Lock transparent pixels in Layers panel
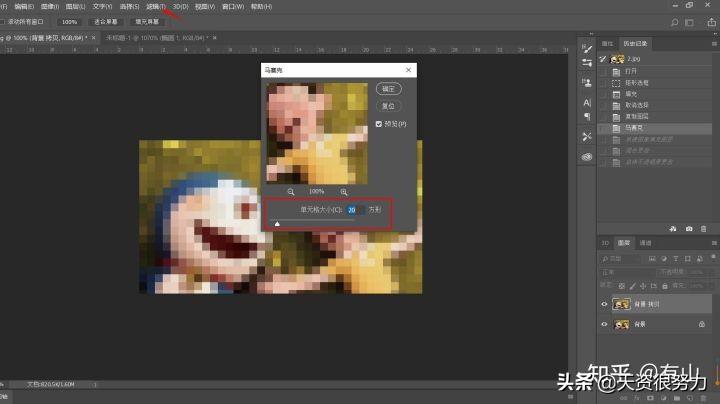720x404 pixels. 621,286
